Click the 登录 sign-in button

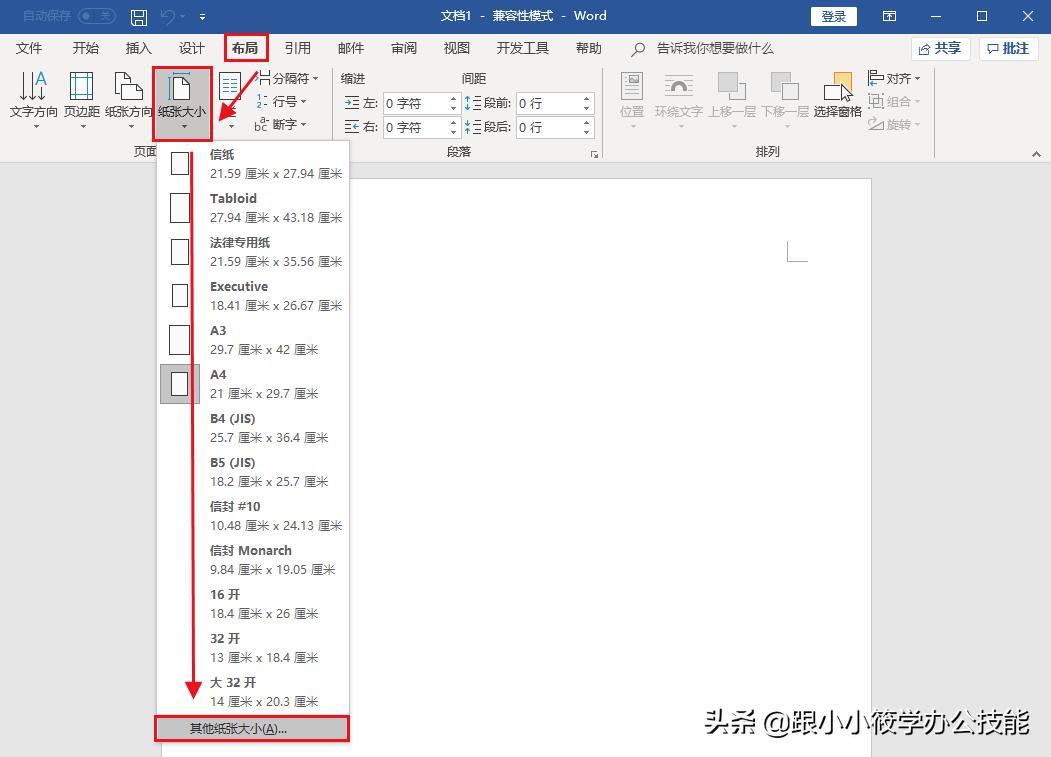click(835, 15)
